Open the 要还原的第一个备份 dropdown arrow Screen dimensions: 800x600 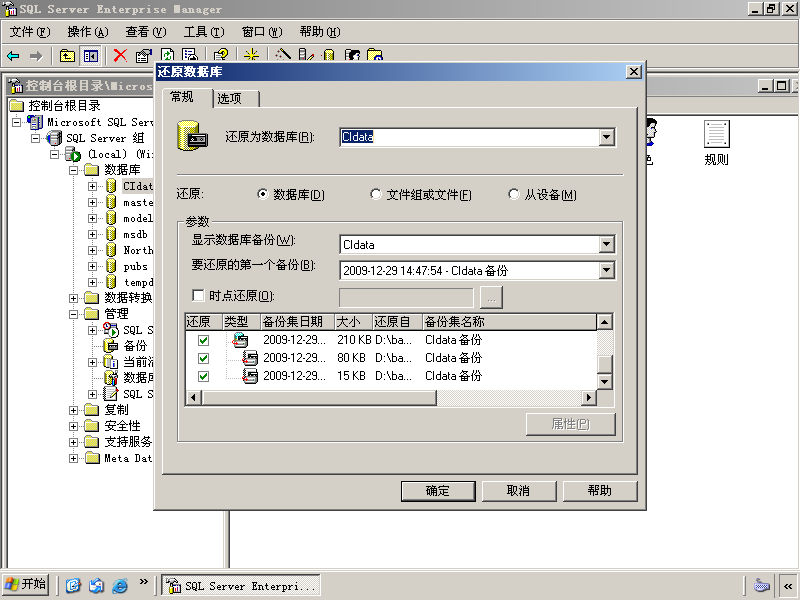pyautogui.click(x=606, y=270)
